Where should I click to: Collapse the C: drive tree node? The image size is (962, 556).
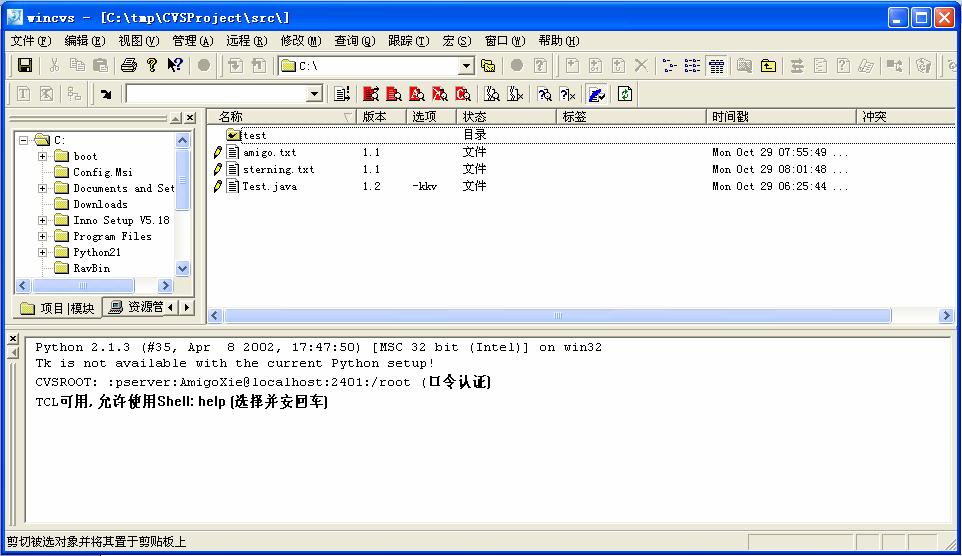(x=23, y=140)
